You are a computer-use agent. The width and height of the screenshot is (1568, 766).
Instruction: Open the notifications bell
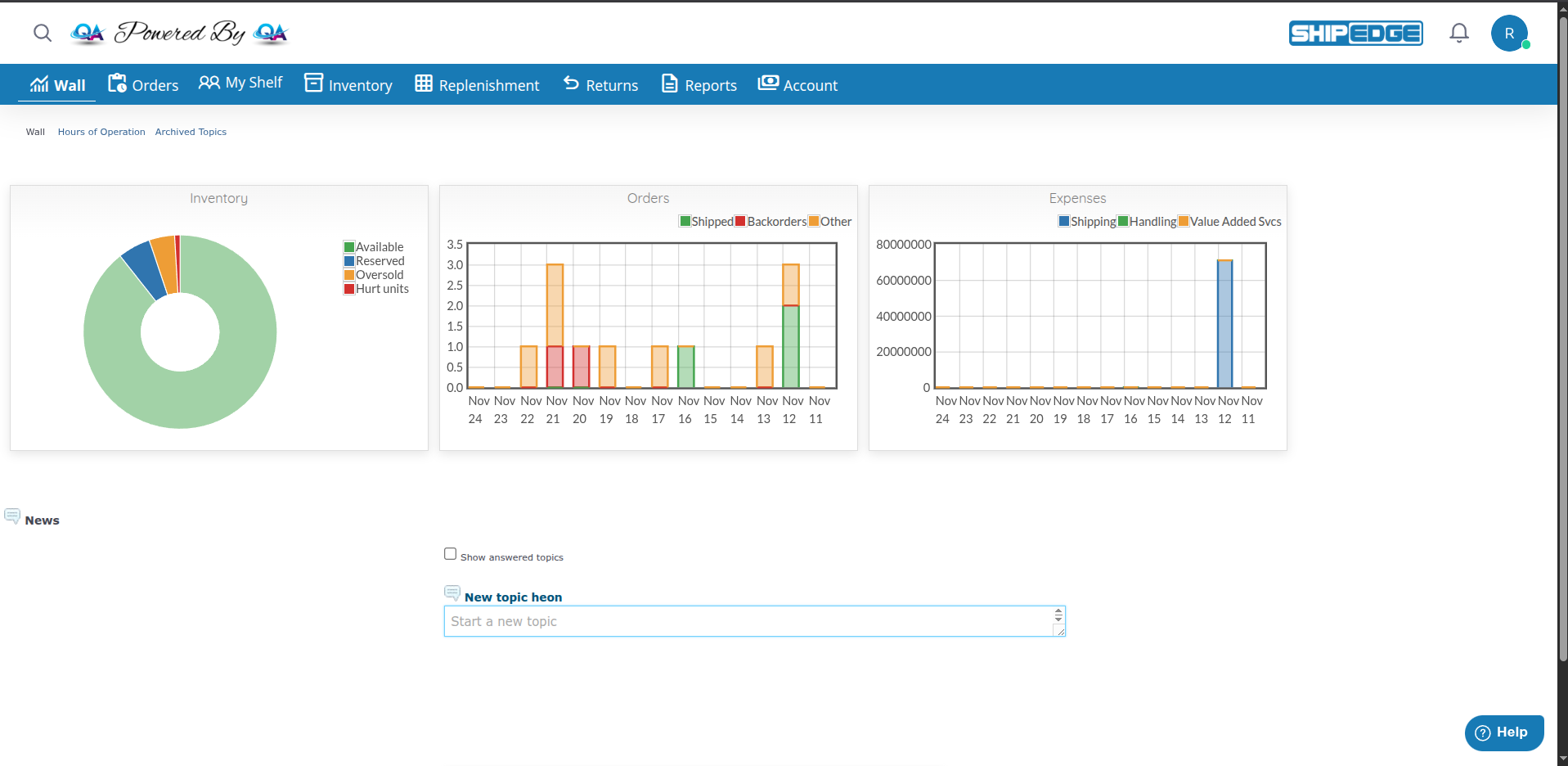coord(1459,33)
